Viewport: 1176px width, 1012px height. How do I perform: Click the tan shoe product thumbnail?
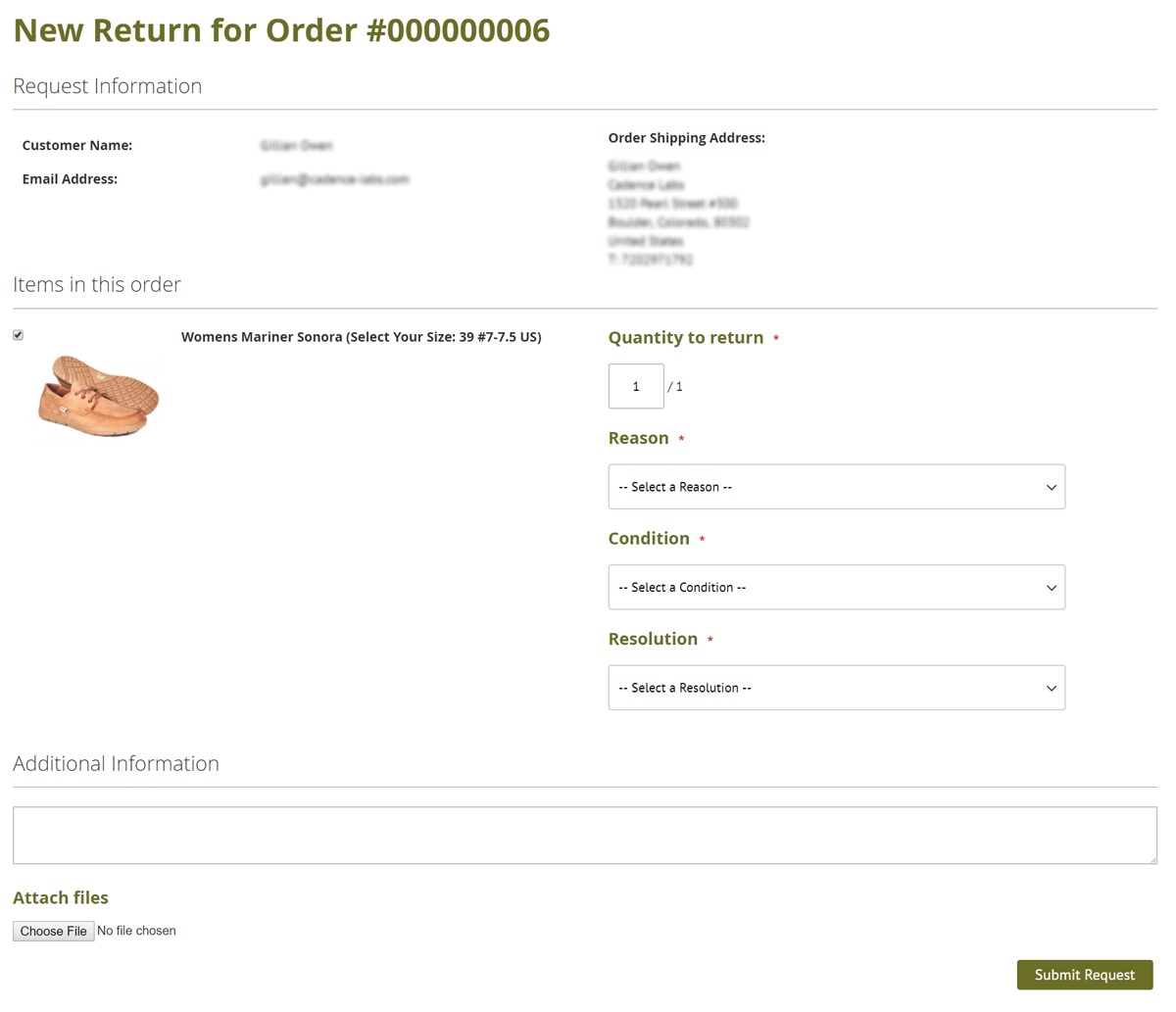pyautogui.click(x=98, y=396)
